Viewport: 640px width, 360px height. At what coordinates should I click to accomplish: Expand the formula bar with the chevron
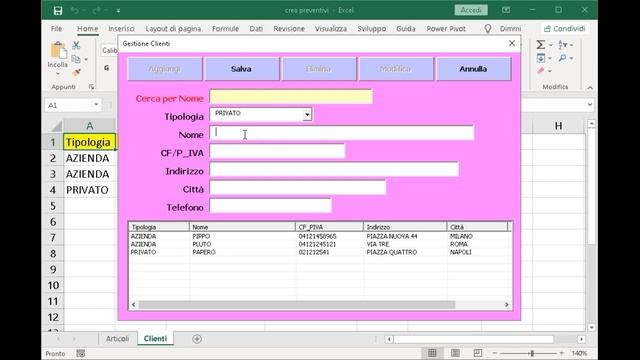click(590, 105)
